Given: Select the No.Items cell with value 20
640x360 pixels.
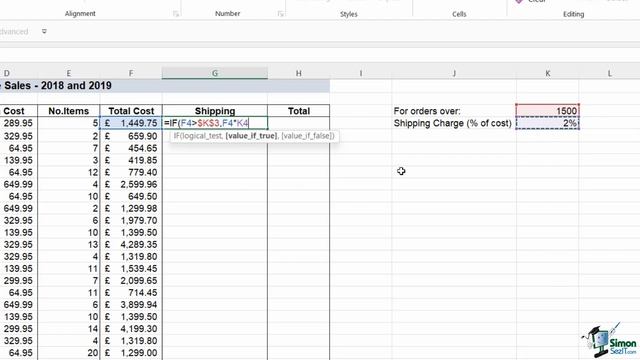Looking at the screenshot, I should (x=69, y=353).
